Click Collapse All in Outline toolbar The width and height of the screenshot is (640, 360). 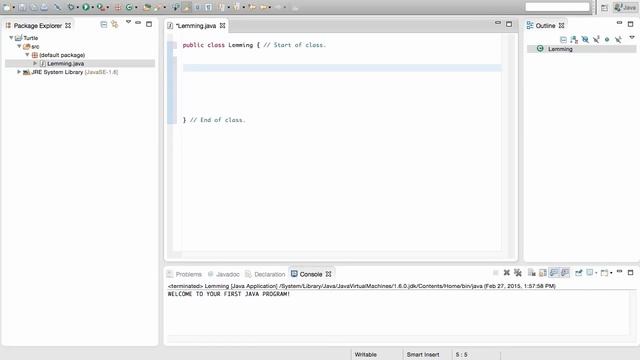pyautogui.click(x=563, y=39)
